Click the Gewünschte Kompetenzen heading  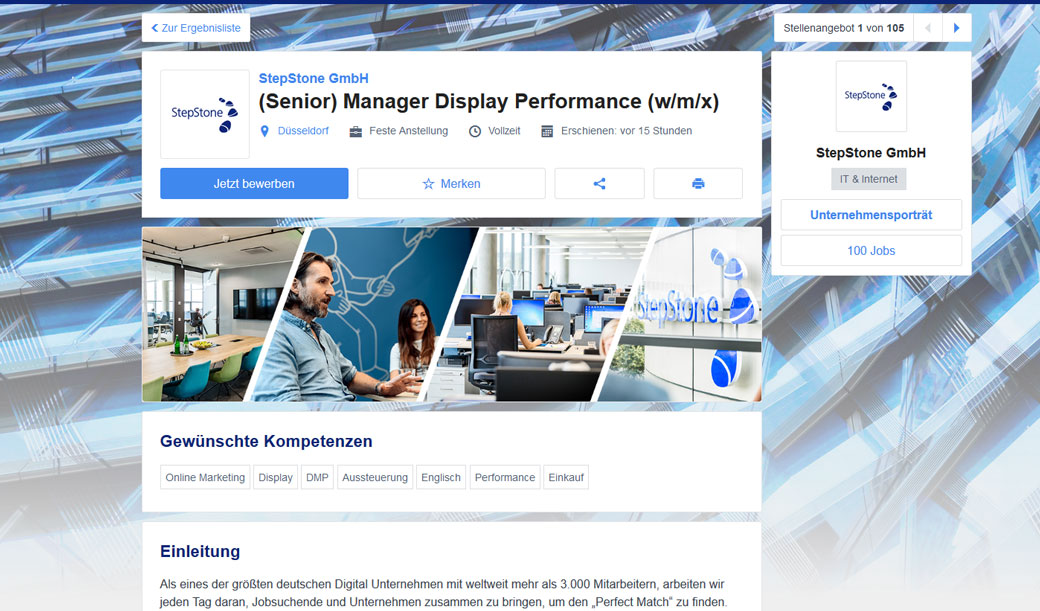[266, 441]
